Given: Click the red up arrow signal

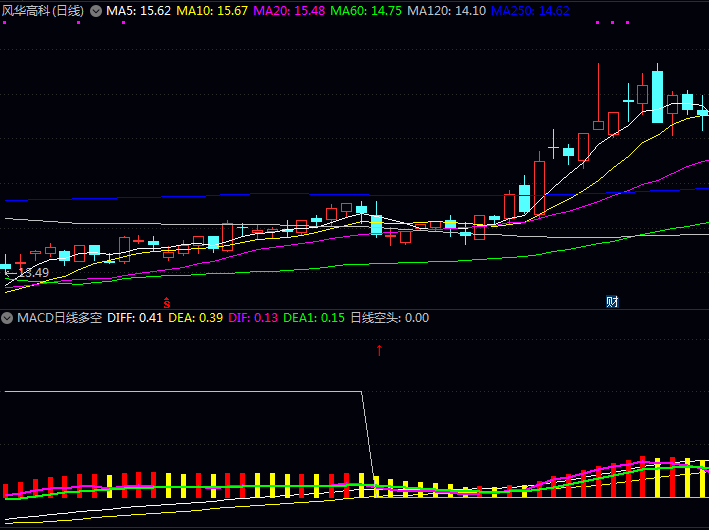Looking at the screenshot, I should pyautogui.click(x=379, y=350).
